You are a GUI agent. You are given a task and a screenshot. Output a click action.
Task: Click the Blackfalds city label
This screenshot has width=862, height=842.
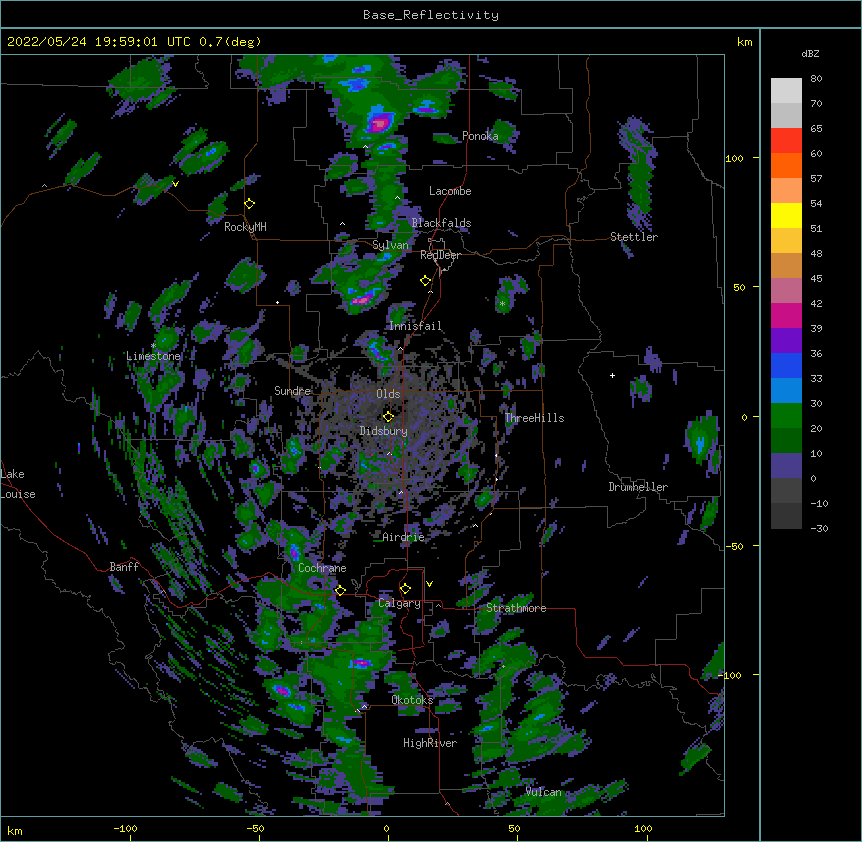click(x=441, y=223)
